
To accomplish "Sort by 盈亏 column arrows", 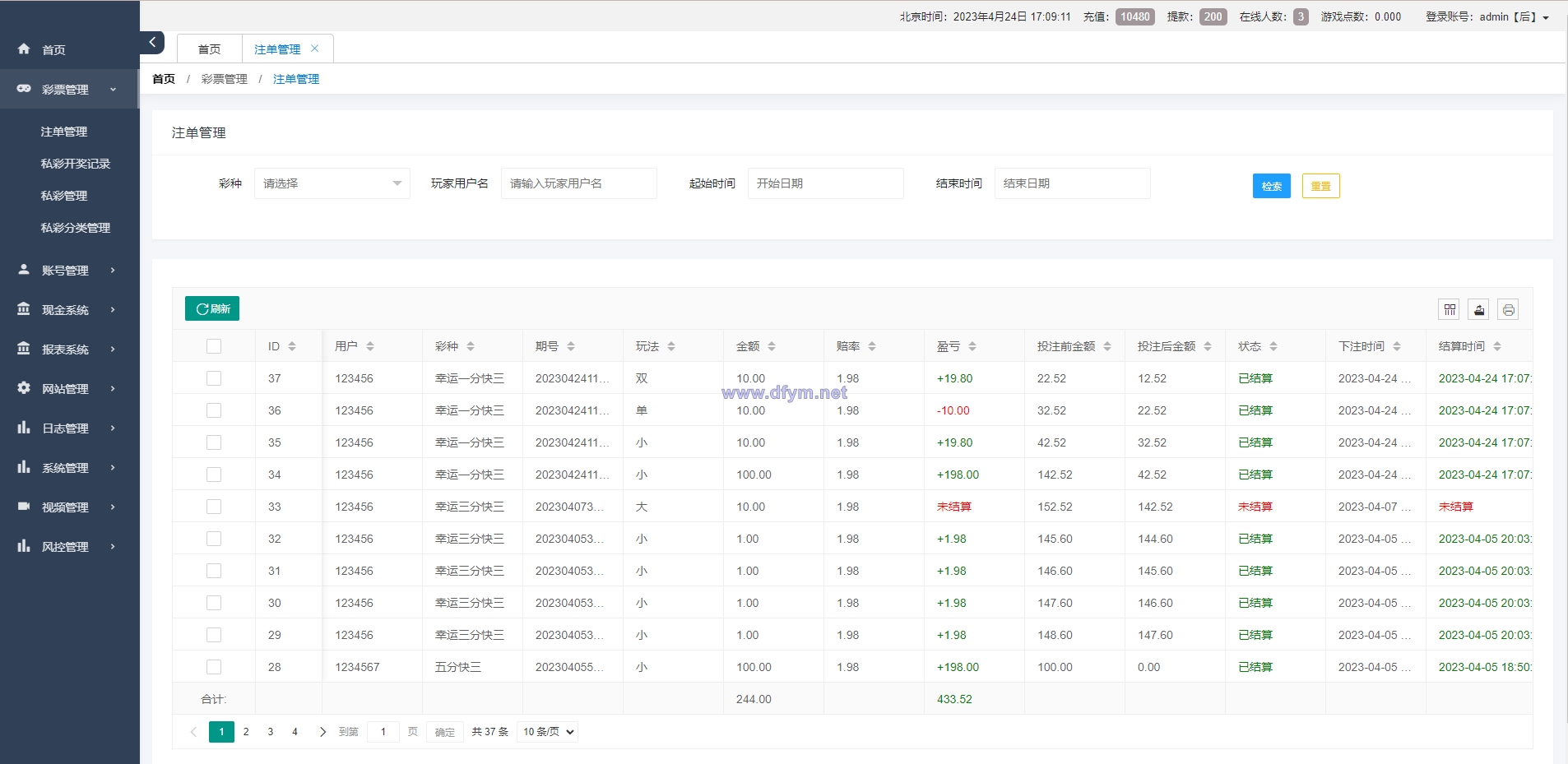I will (972, 346).
